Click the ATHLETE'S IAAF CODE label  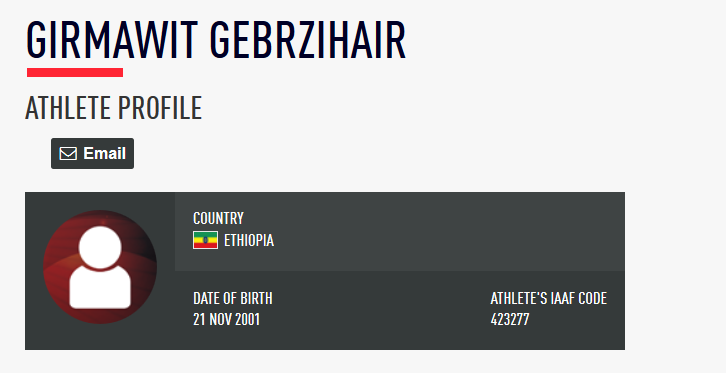(x=549, y=298)
